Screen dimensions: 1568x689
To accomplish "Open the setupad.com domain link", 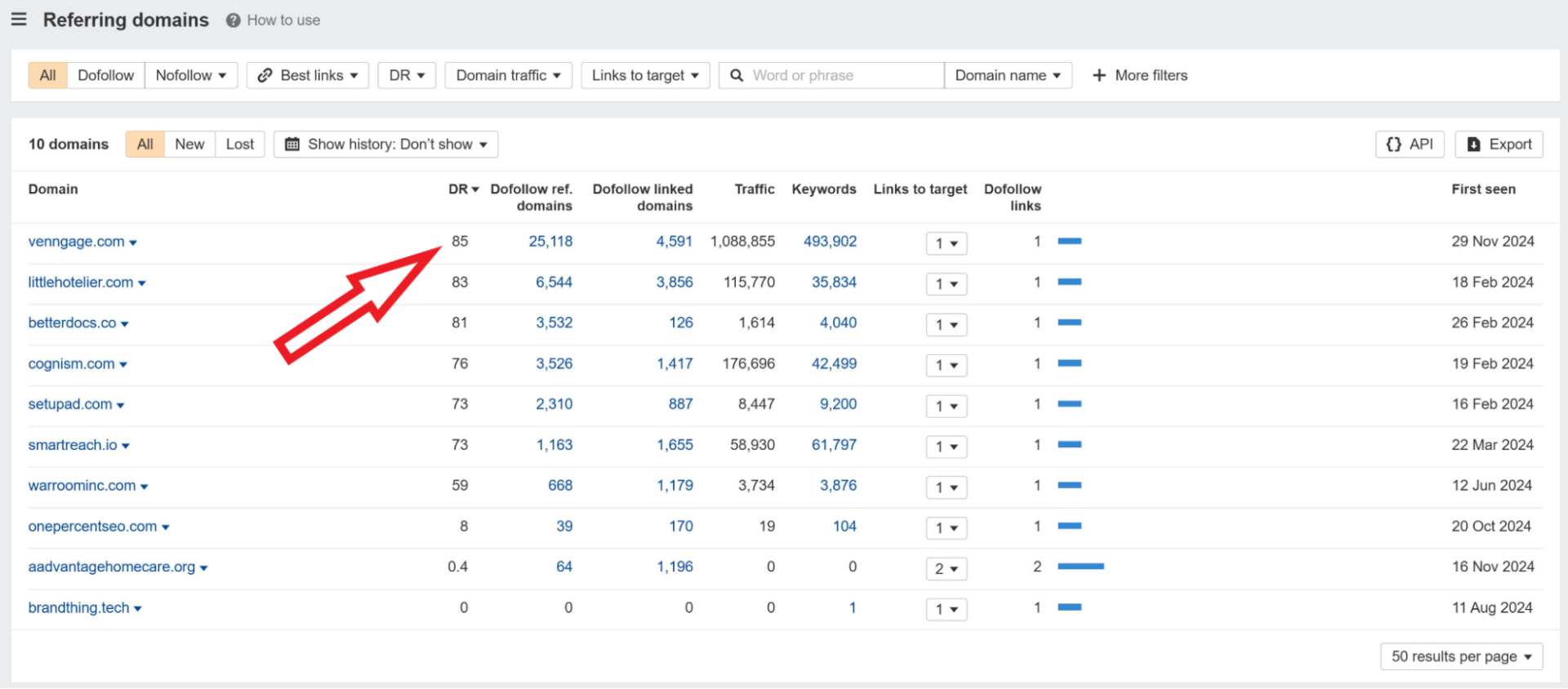I will (x=70, y=404).
